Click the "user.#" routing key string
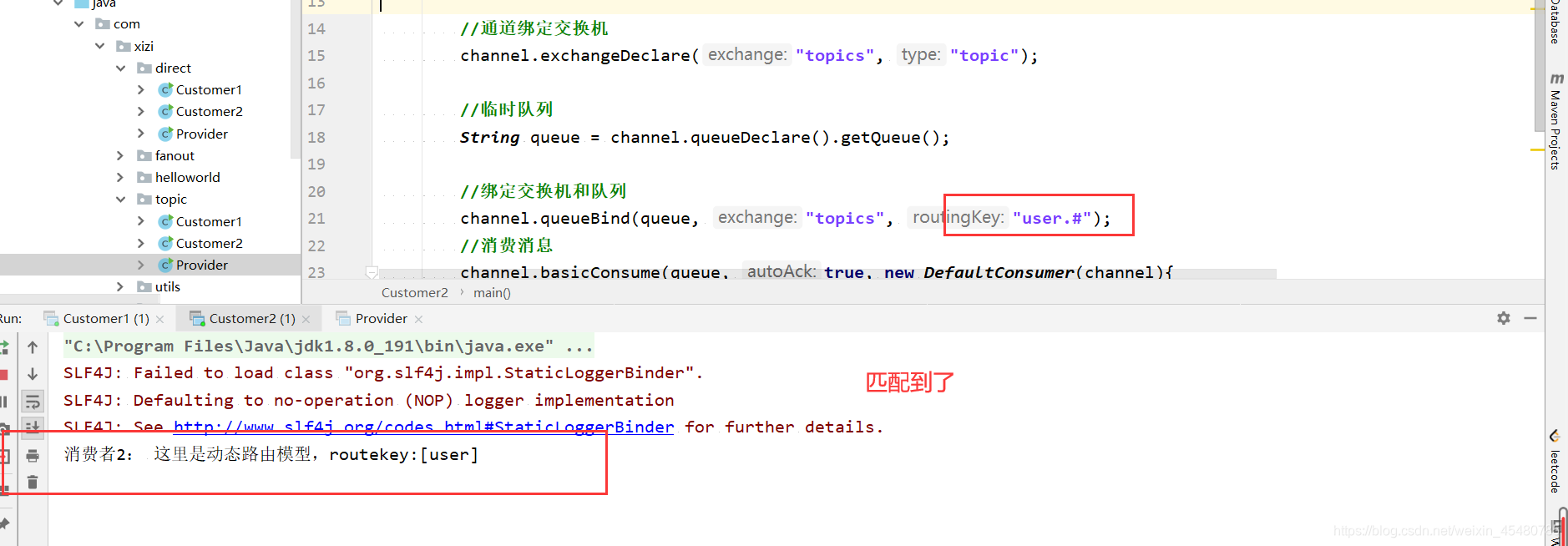Image resolution: width=1568 pixels, height=546 pixels. [x=1052, y=218]
